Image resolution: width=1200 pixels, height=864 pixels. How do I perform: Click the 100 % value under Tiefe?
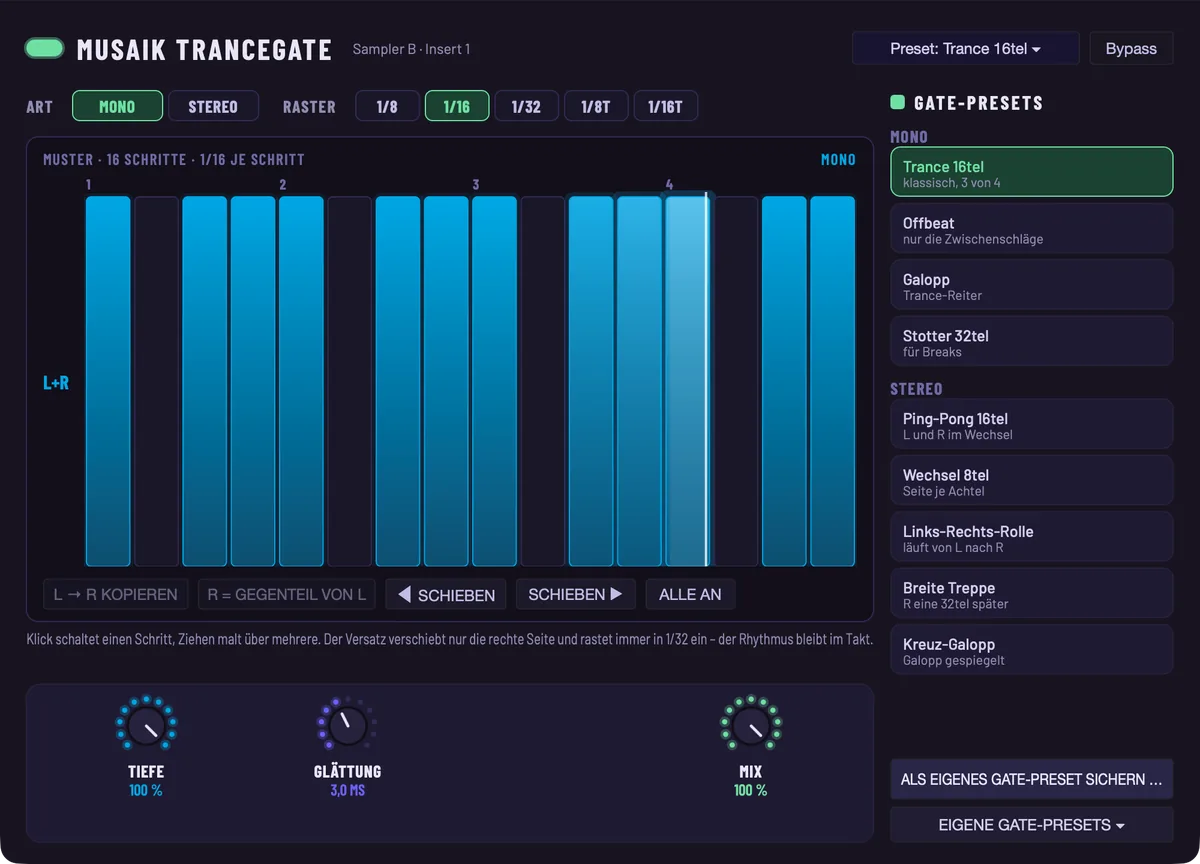click(146, 790)
